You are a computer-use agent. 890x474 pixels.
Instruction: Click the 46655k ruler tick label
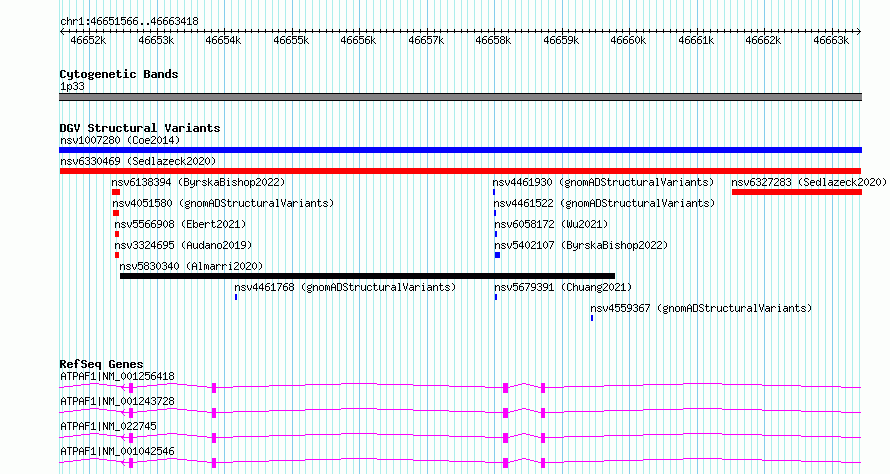(x=291, y=41)
